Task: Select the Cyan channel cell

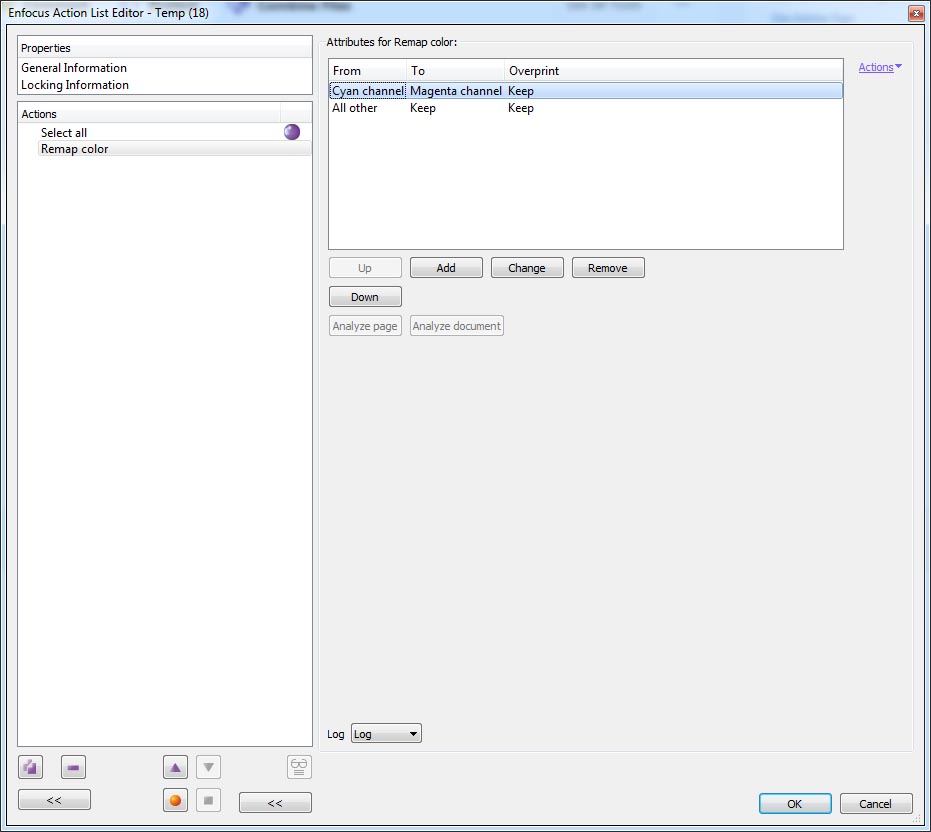Action: coord(368,91)
